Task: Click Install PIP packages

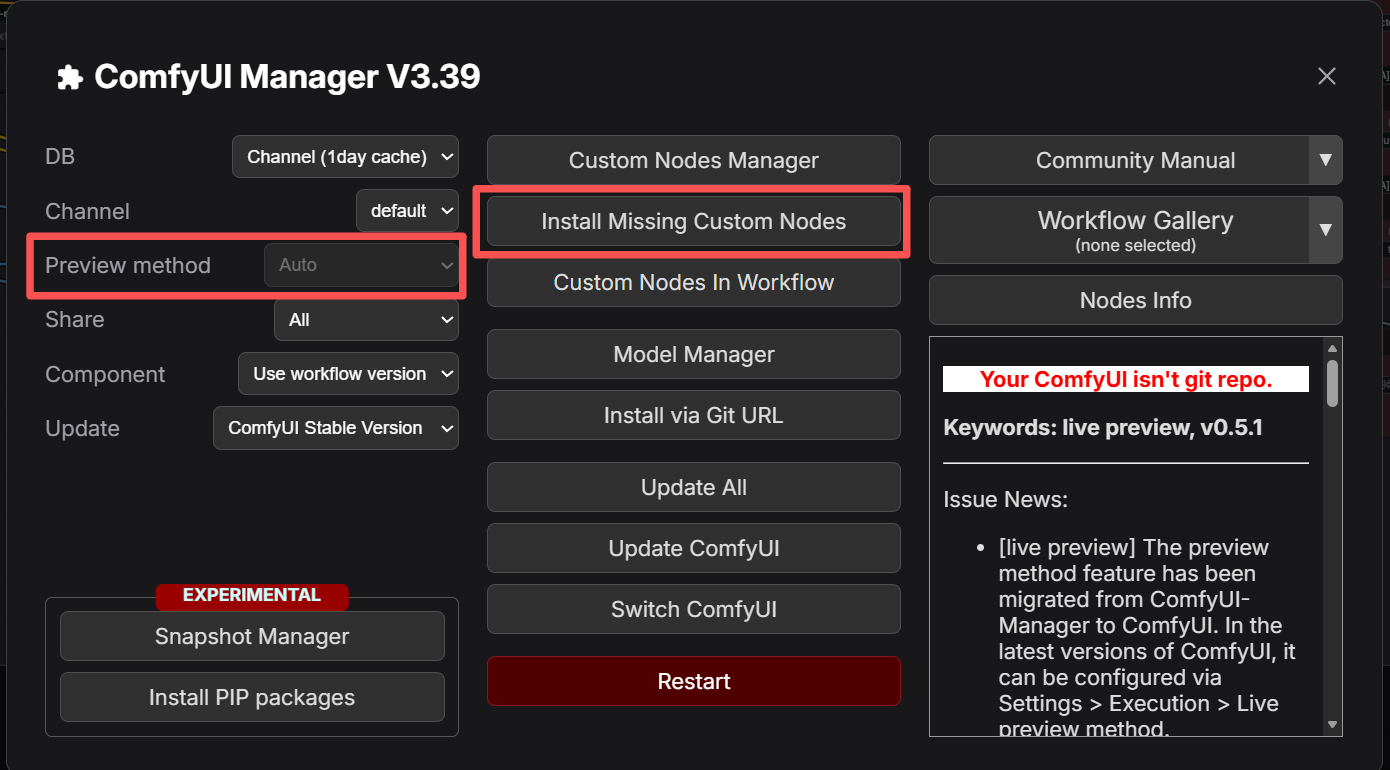Action: tap(252, 697)
